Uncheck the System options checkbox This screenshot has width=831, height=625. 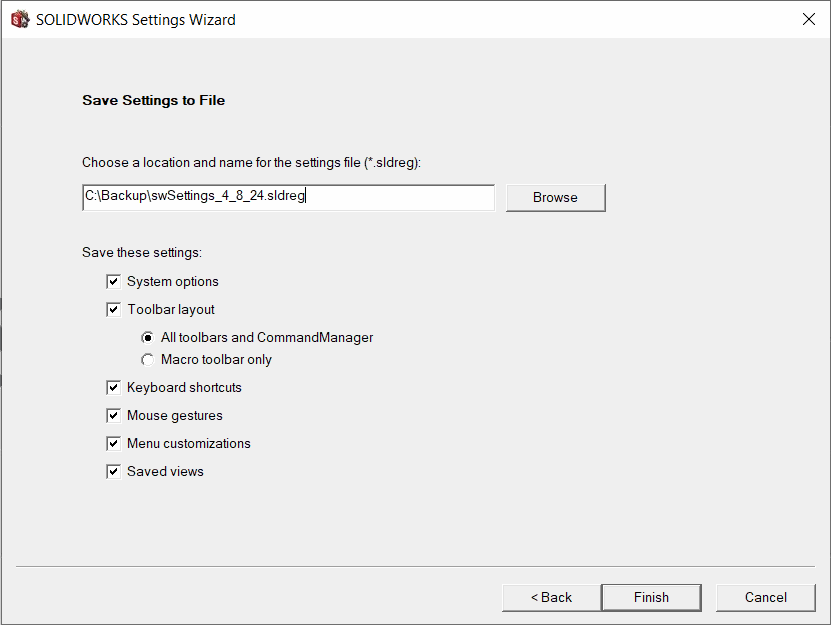[x=113, y=281]
